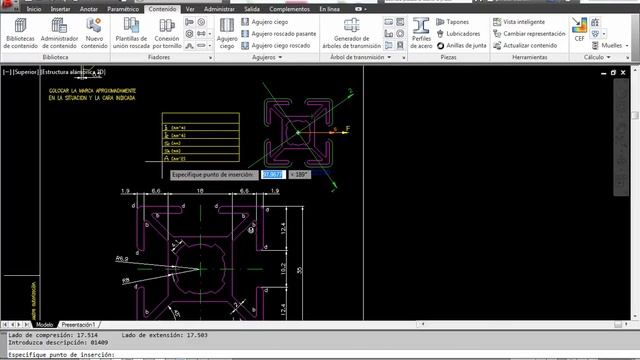Viewport: 640px width, 360px height.
Task: Click the pin icon in Fiadores panel
Action: click(201, 34)
